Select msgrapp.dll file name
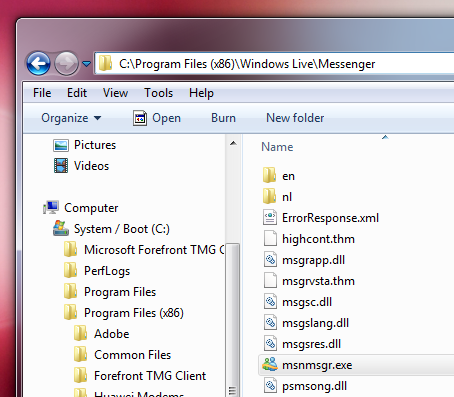This screenshot has height=397, width=454. (313, 260)
